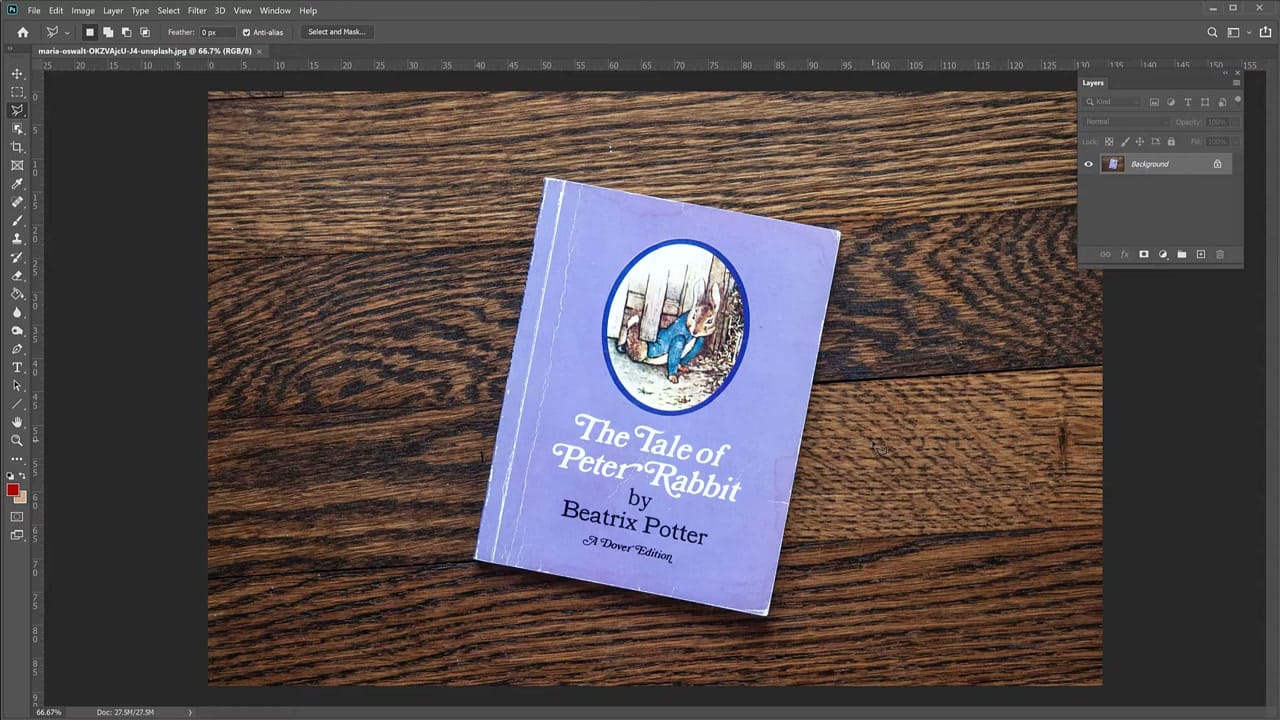Select the Eyedropper tool
This screenshot has height=720, width=1280.
coord(17,184)
